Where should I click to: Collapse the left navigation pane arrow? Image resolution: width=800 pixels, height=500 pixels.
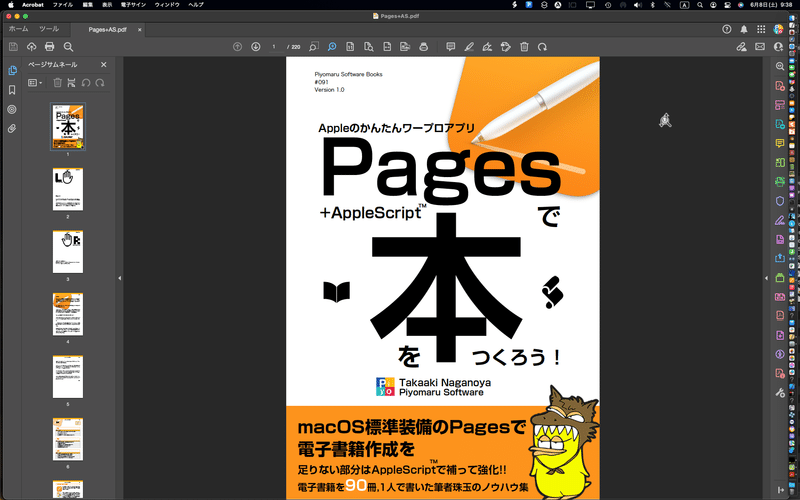[119, 278]
